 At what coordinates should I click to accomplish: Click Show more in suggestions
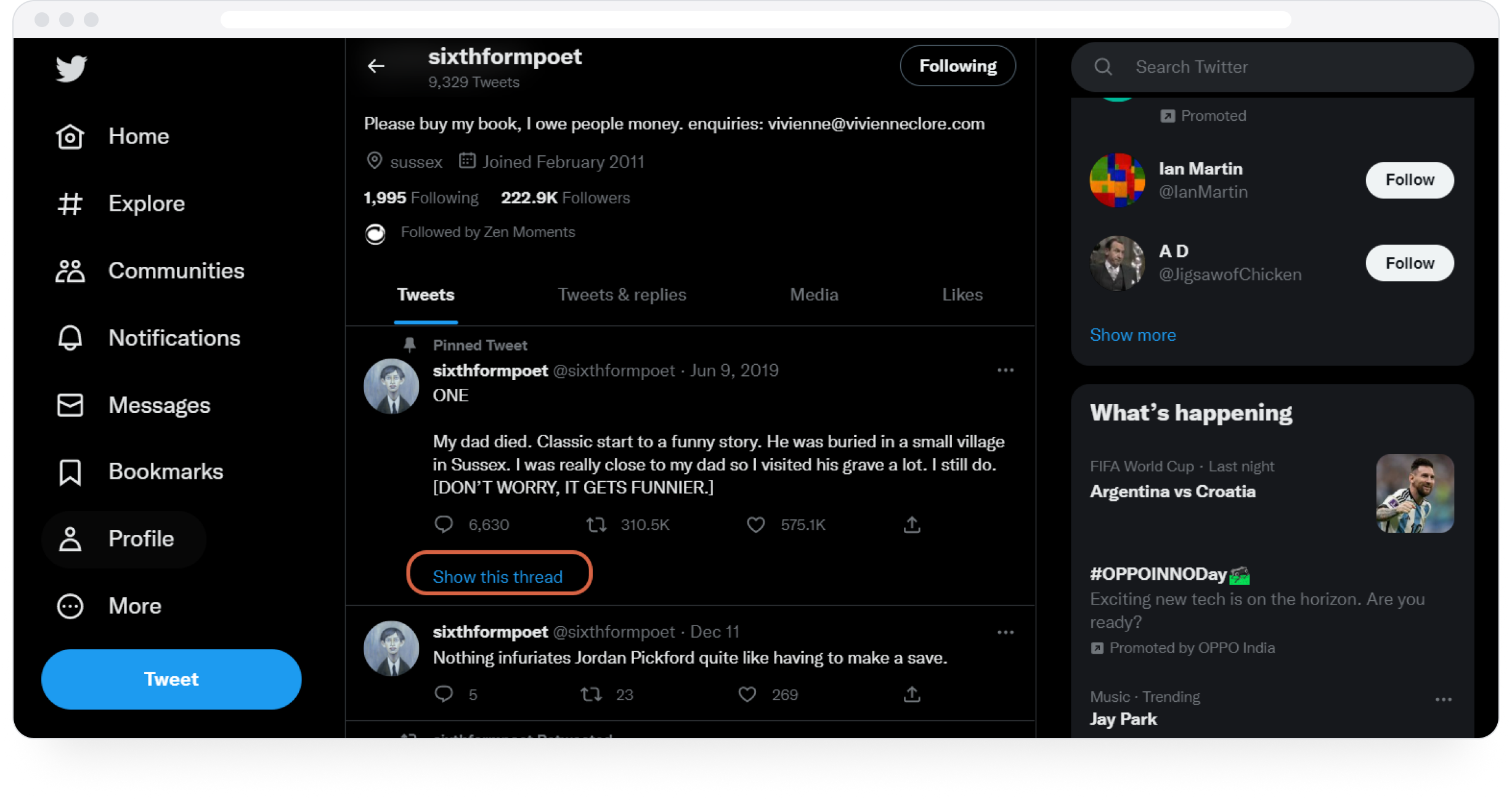point(1132,335)
